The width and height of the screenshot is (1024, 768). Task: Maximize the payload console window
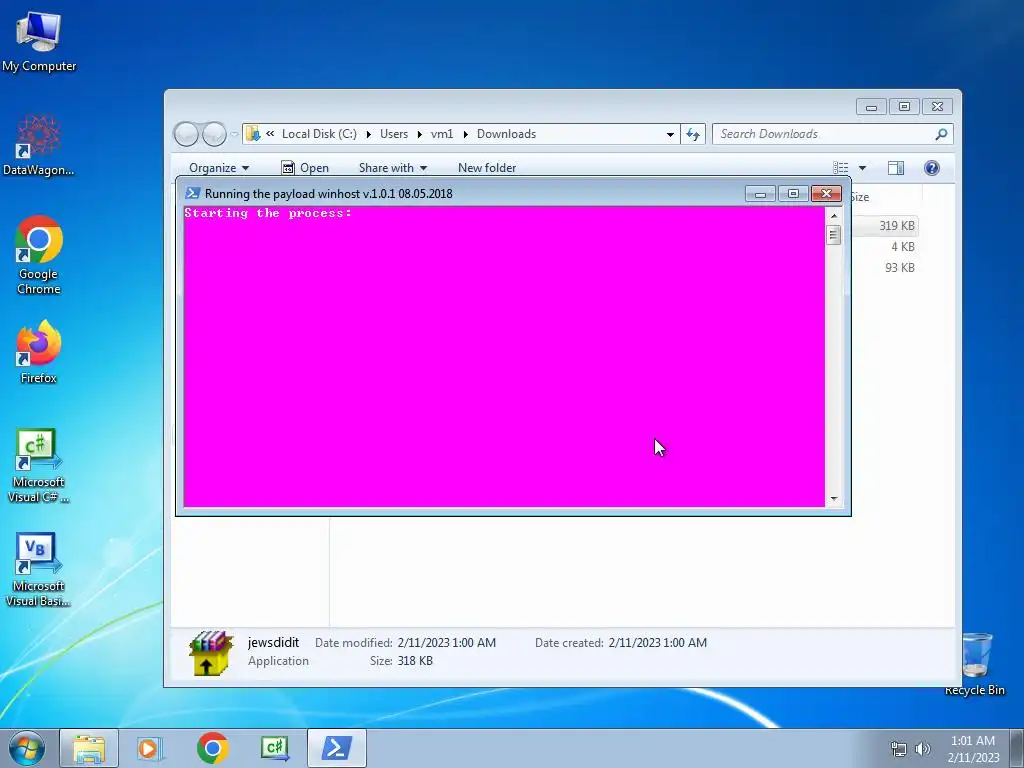click(x=793, y=193)
